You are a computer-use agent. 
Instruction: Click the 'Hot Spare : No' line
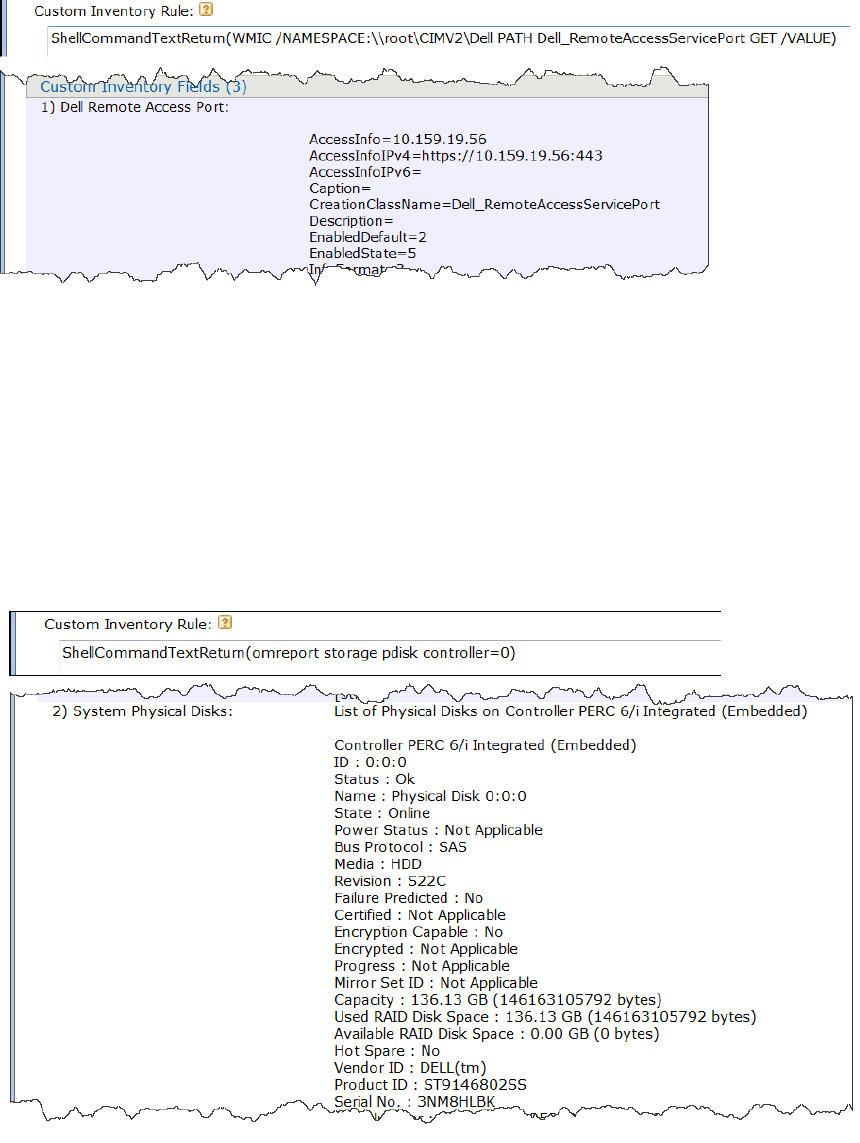pyautogui.click(x=387, y=1051)
